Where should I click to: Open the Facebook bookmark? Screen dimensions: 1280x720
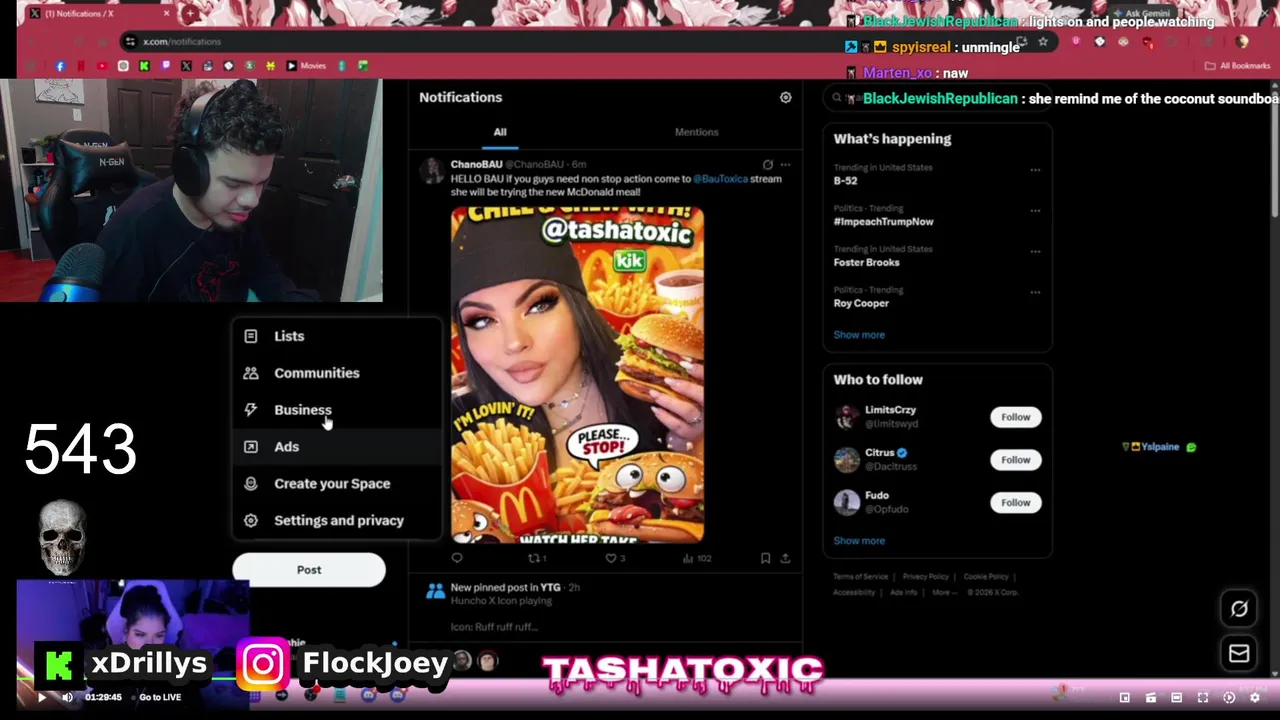pos(61,66)
